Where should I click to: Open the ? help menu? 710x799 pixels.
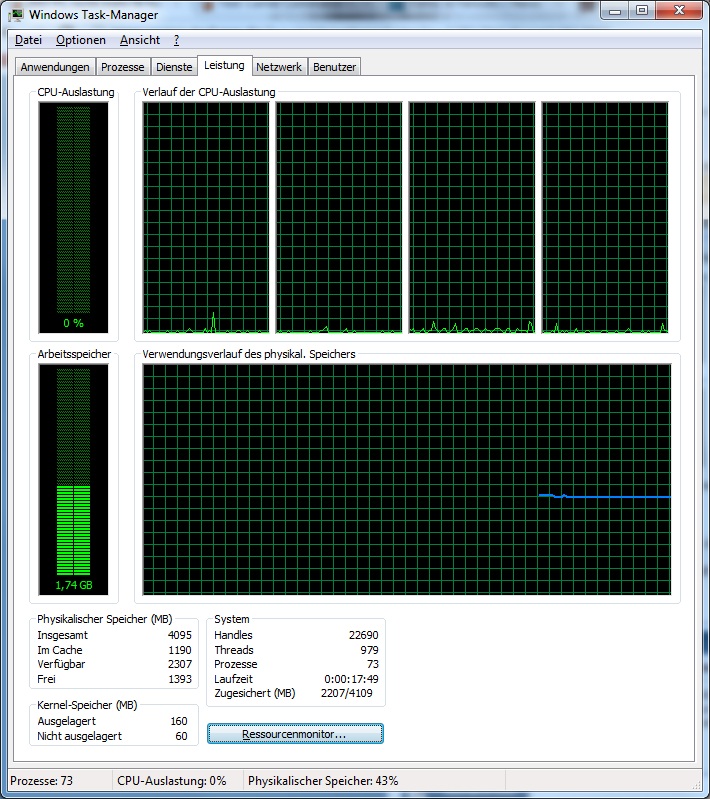(x=176, y=40)
